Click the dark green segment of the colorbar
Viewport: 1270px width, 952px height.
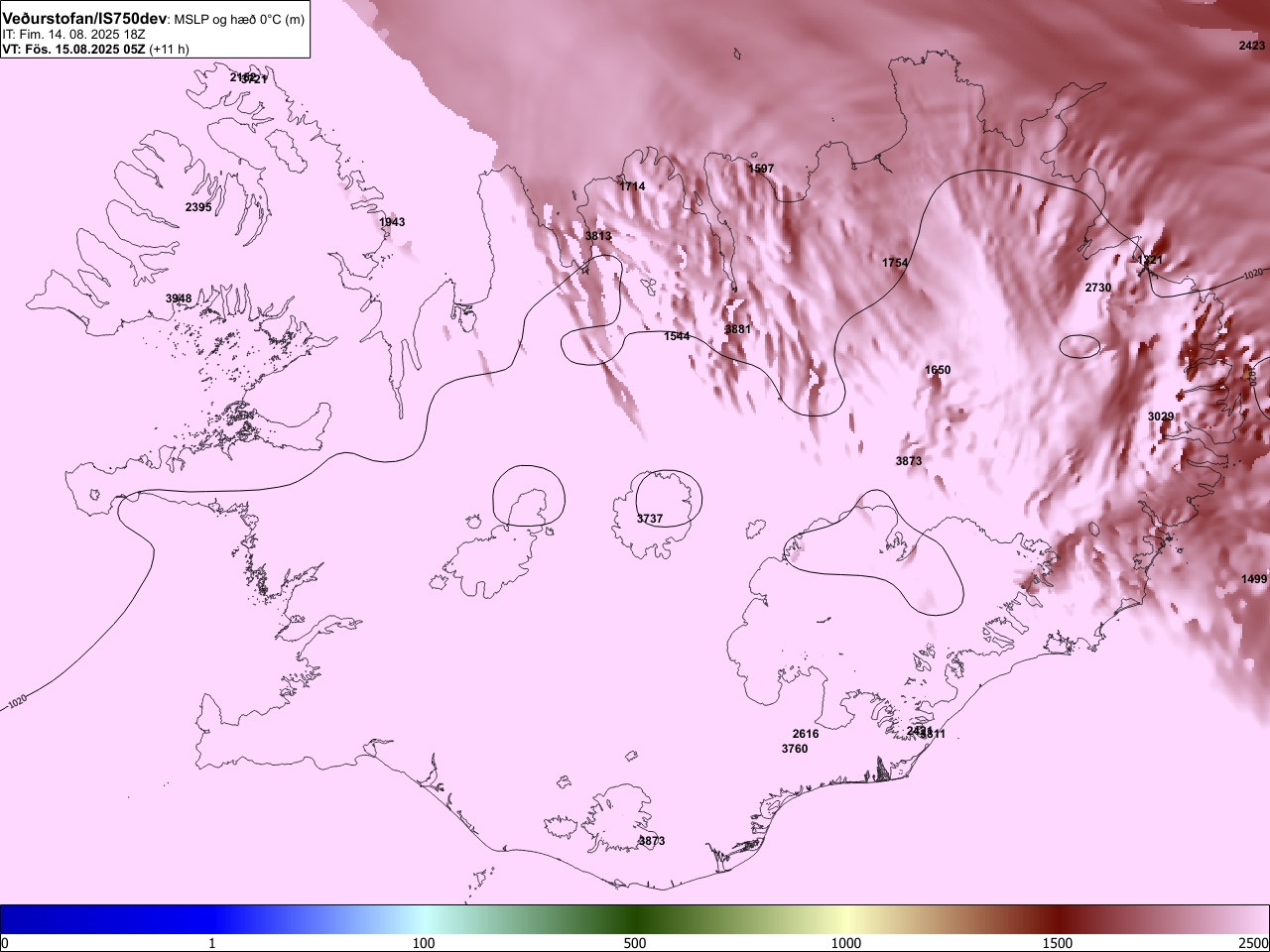click(635, 919)
